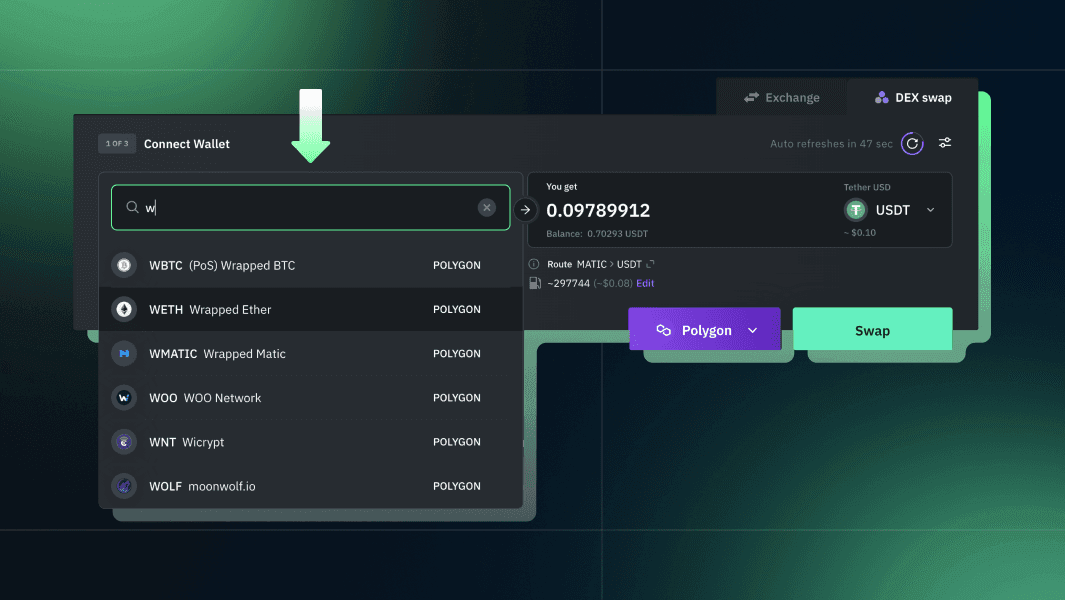Focus the token search input
Viewport: 1065px width, 600px height.
tap(310, 207)
